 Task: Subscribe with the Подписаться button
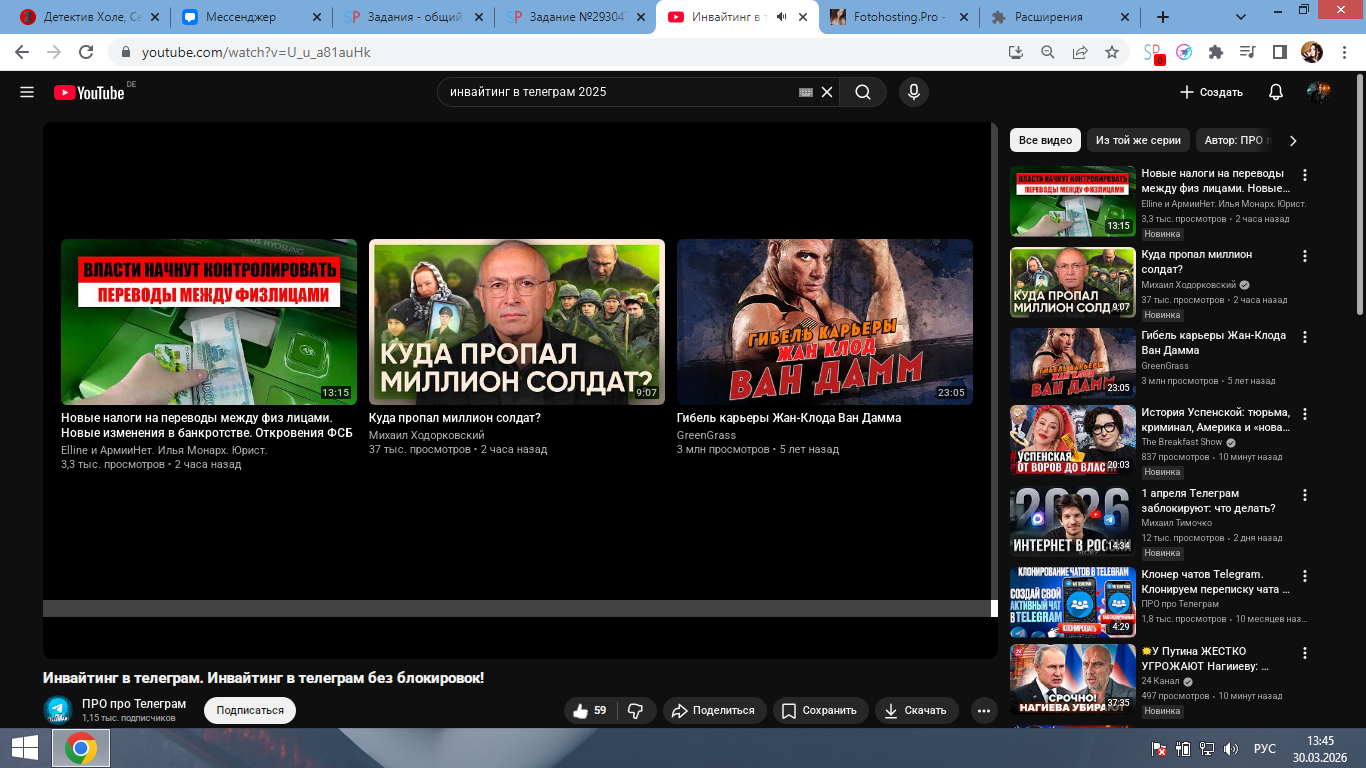tap(250, 711)
